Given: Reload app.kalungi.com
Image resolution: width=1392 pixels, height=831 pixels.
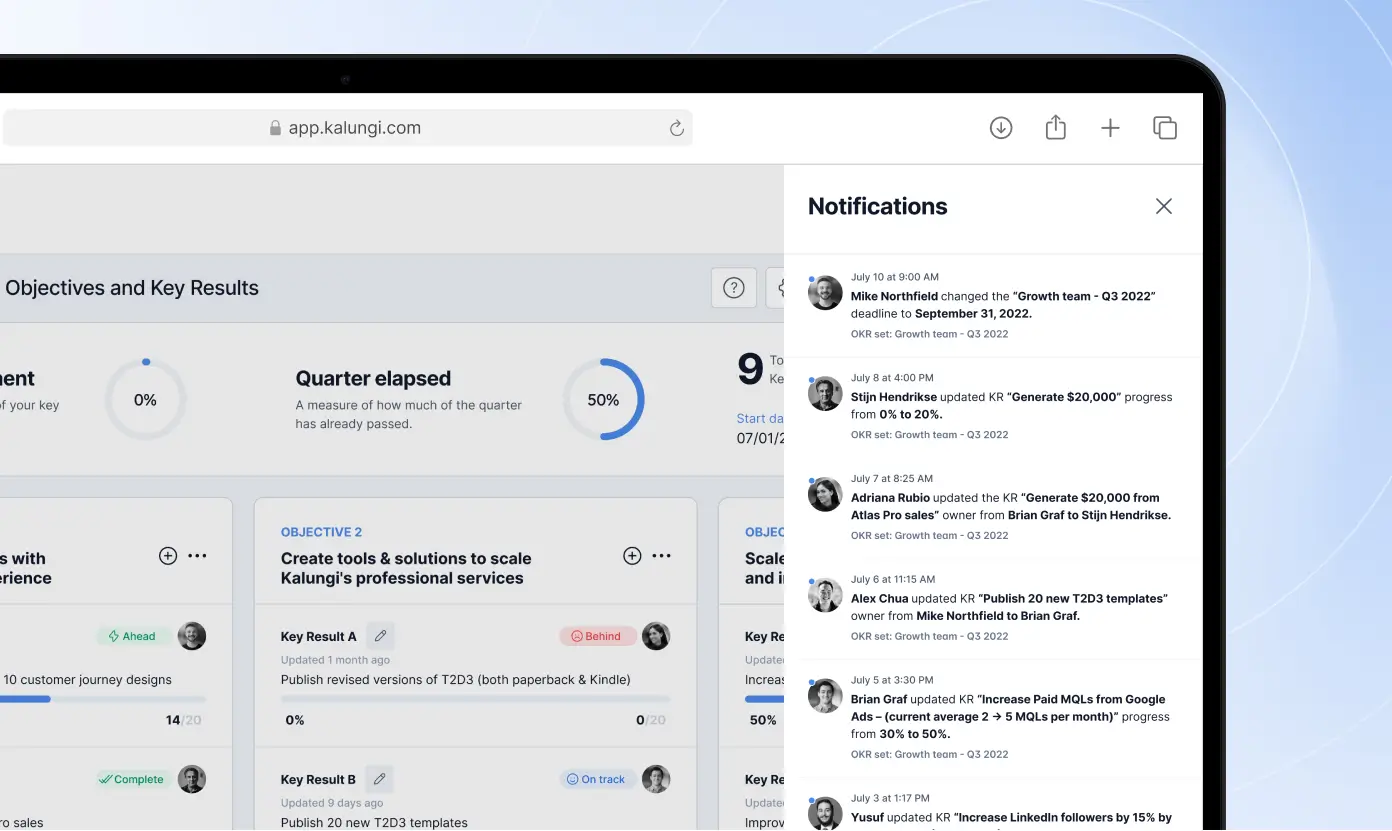Looking at the screenshot, I should click(676, 128).
